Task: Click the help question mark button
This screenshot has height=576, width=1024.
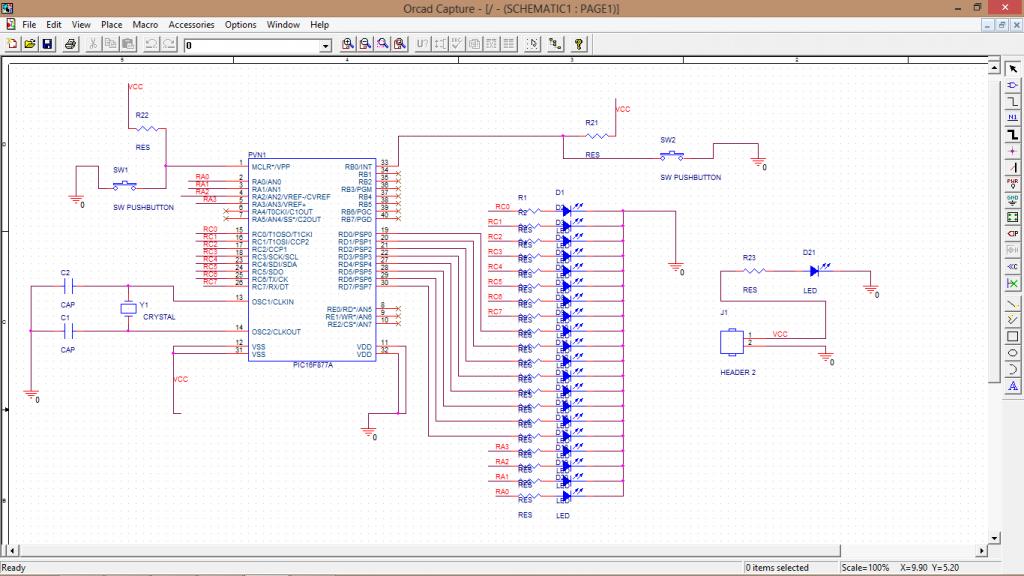Action: point(579,44)
